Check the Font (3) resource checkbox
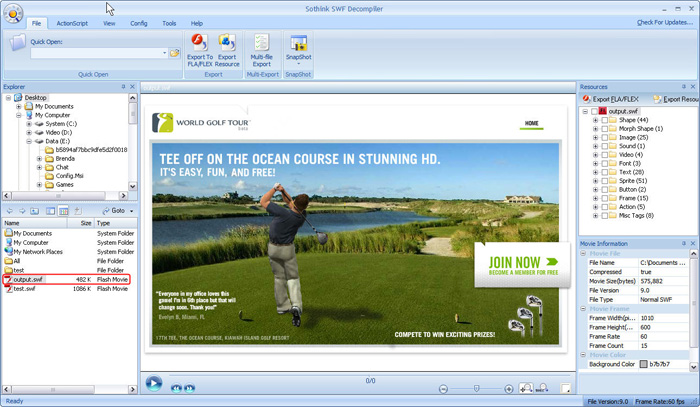The width and height of the screenshot is (700, 407). (604, 163)
